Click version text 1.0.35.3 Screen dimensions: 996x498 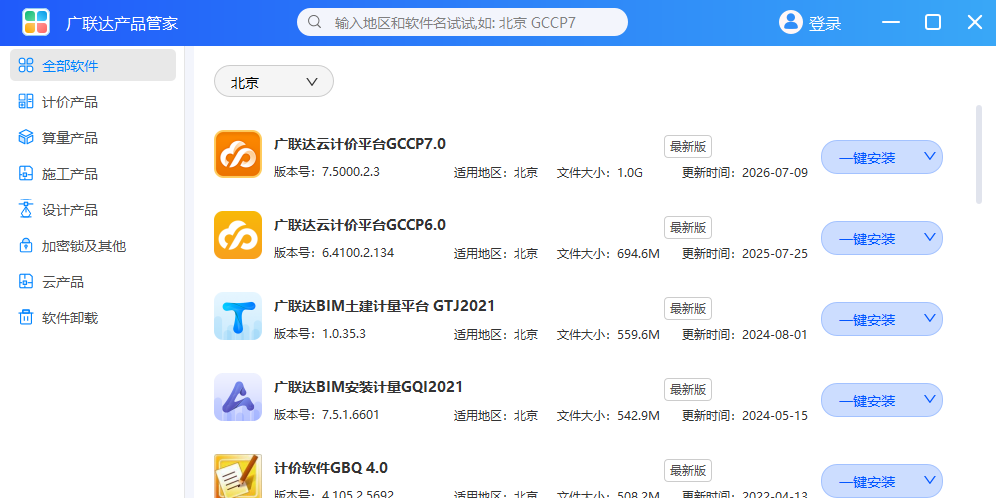coord(344,333)
